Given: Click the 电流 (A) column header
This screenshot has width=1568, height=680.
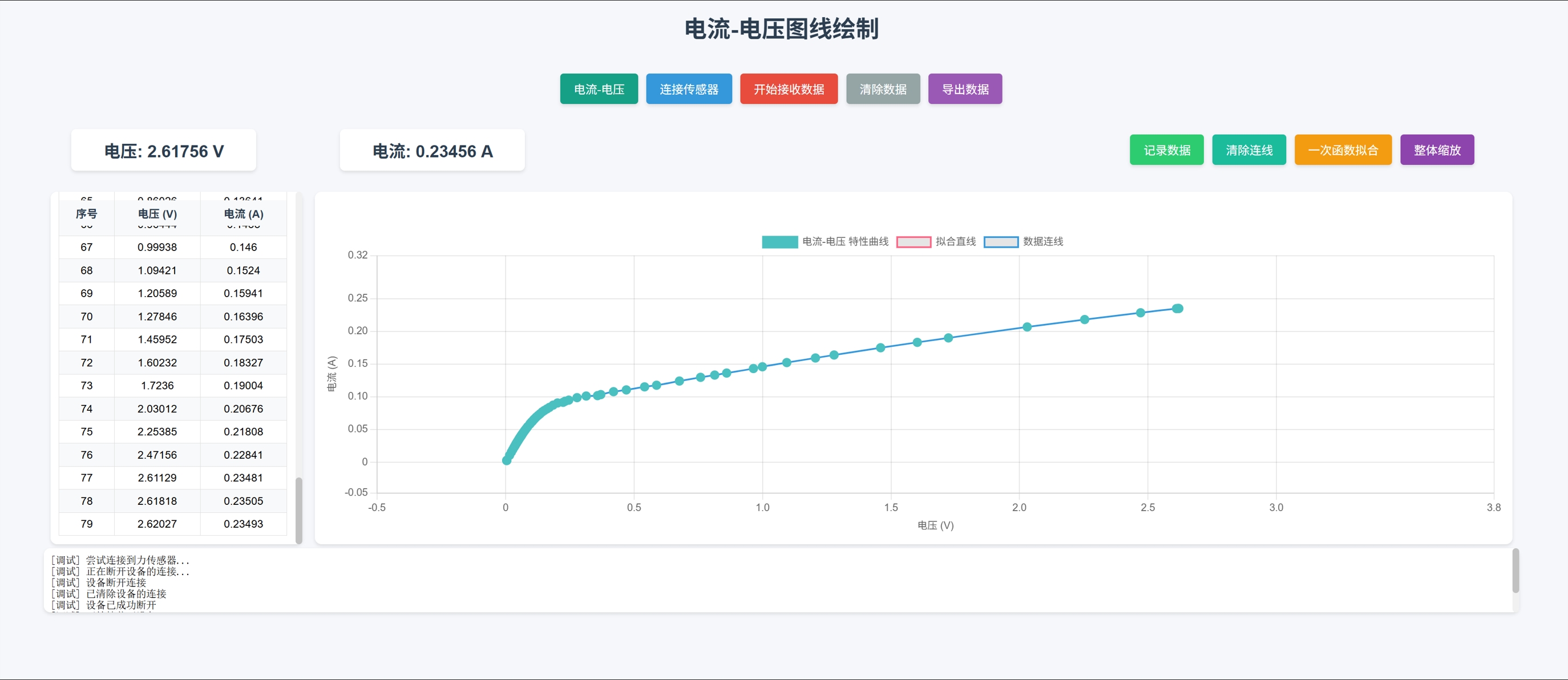Looking at the screenshot, I should (x=243, y=214).
